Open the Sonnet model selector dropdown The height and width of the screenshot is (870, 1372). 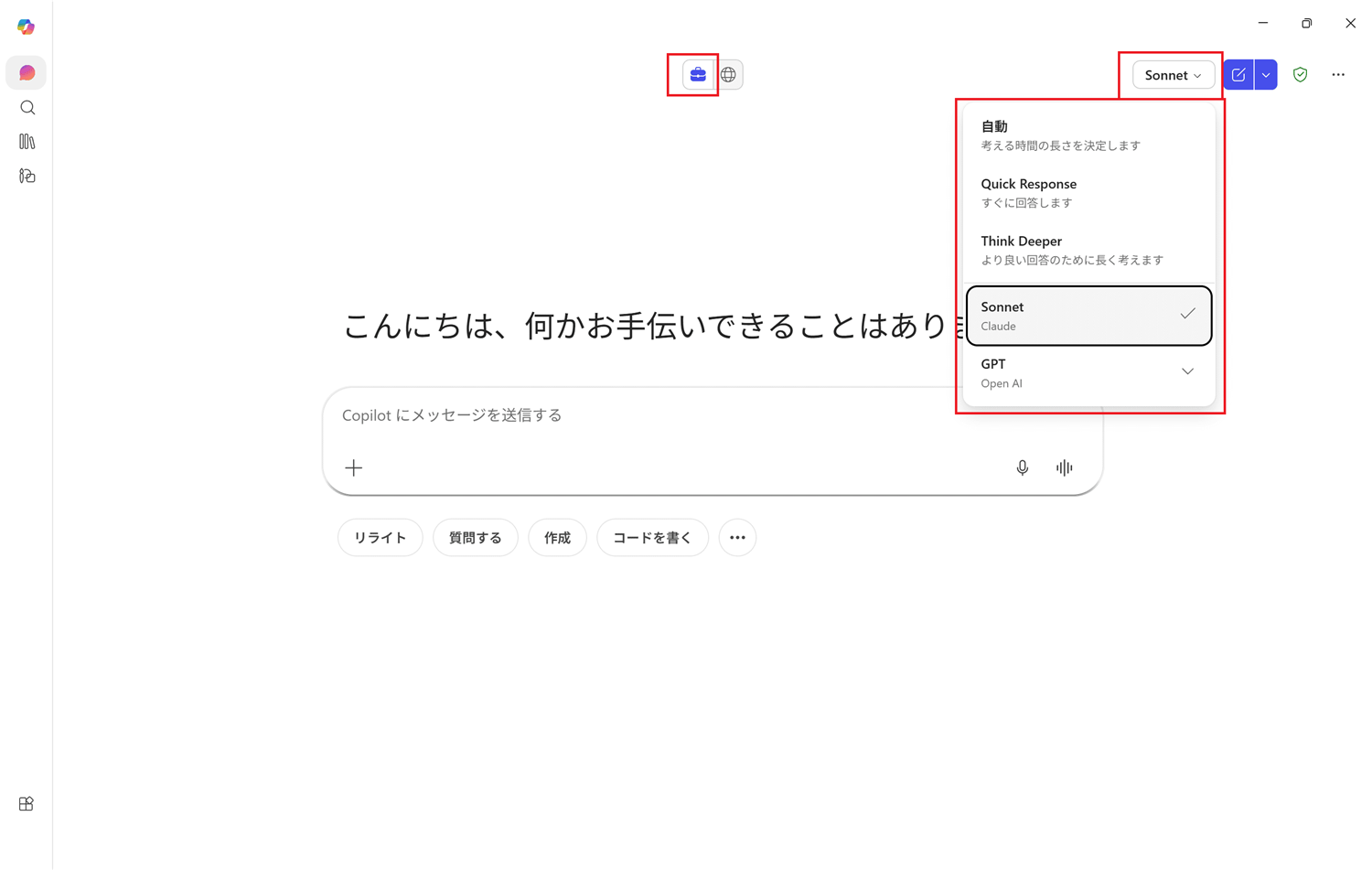(x=1174, y=75)
